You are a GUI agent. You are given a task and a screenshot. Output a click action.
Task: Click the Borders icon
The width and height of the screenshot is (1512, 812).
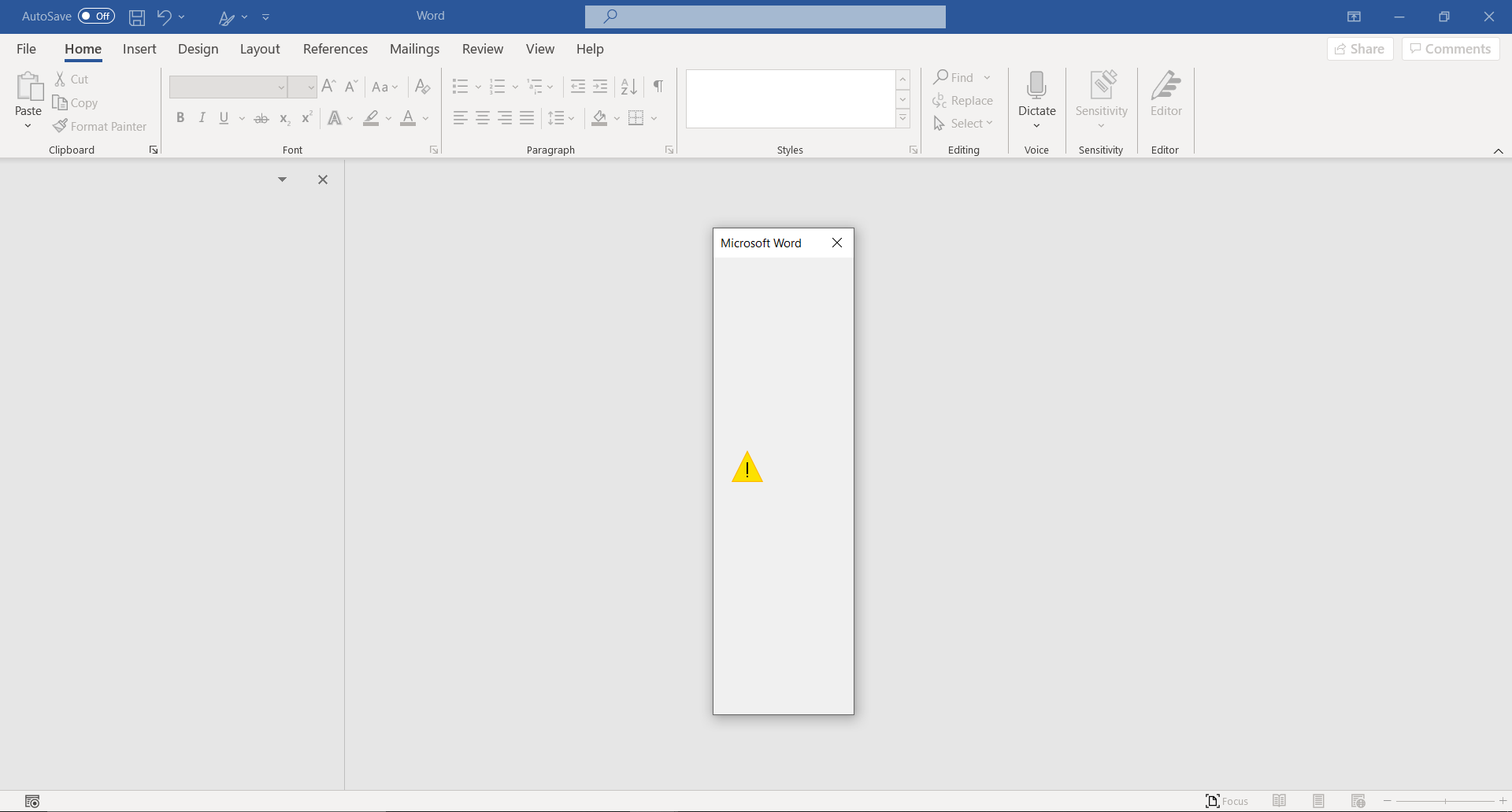pos(636,118)
